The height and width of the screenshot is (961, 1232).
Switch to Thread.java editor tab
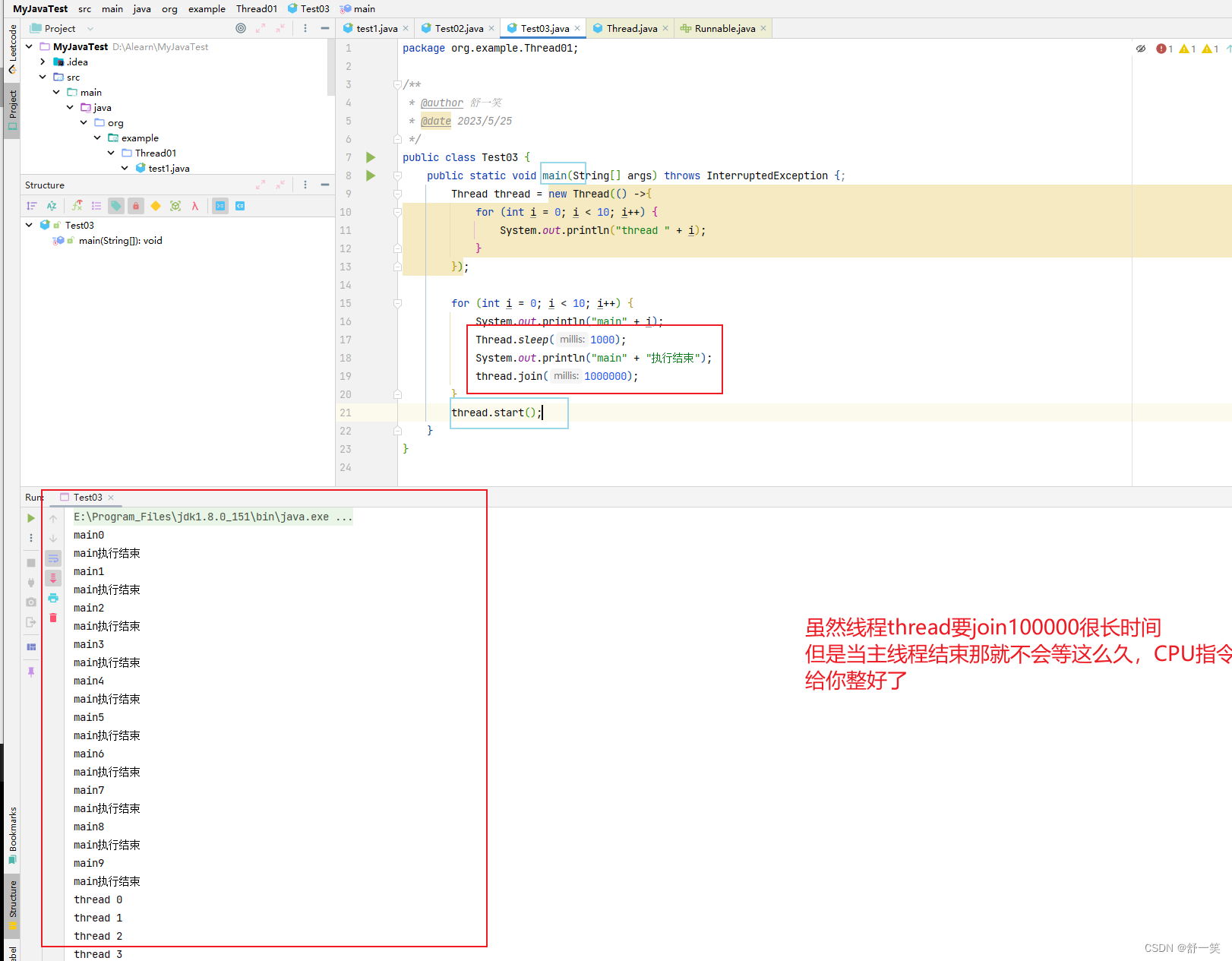(x=630, y=28)
